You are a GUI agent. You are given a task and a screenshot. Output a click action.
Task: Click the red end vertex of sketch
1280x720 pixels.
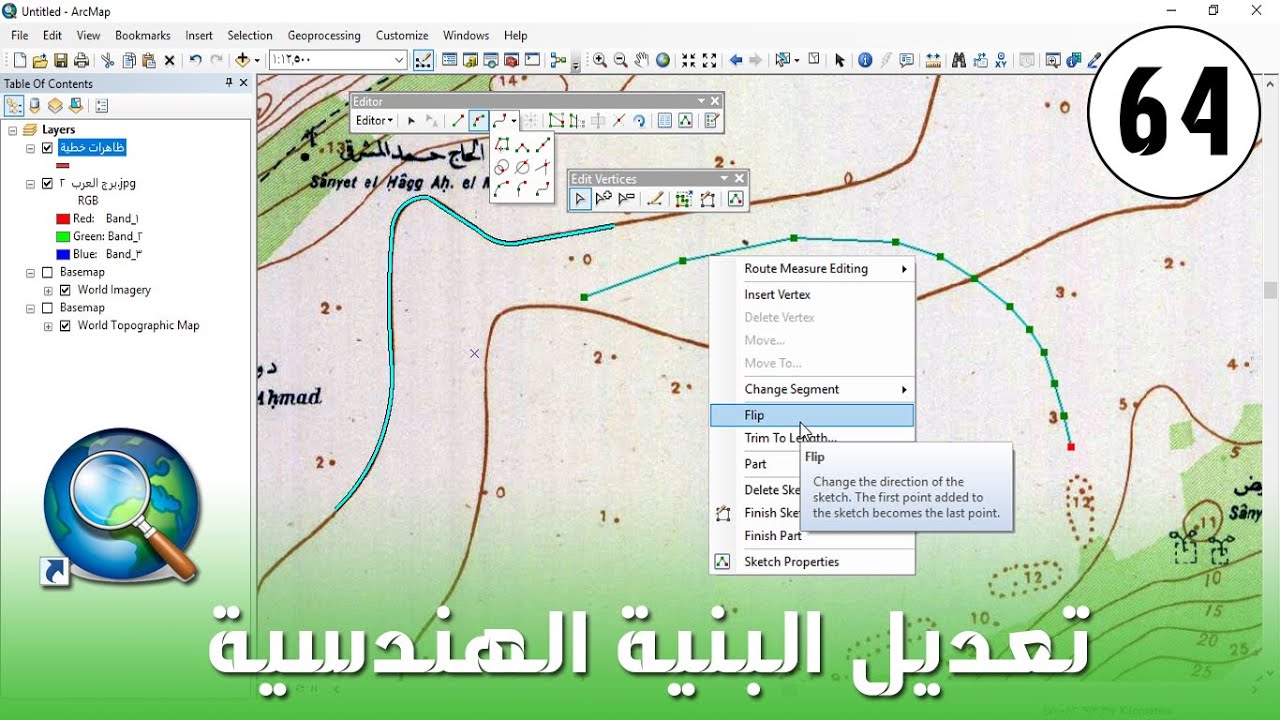tap(1071, 447)
